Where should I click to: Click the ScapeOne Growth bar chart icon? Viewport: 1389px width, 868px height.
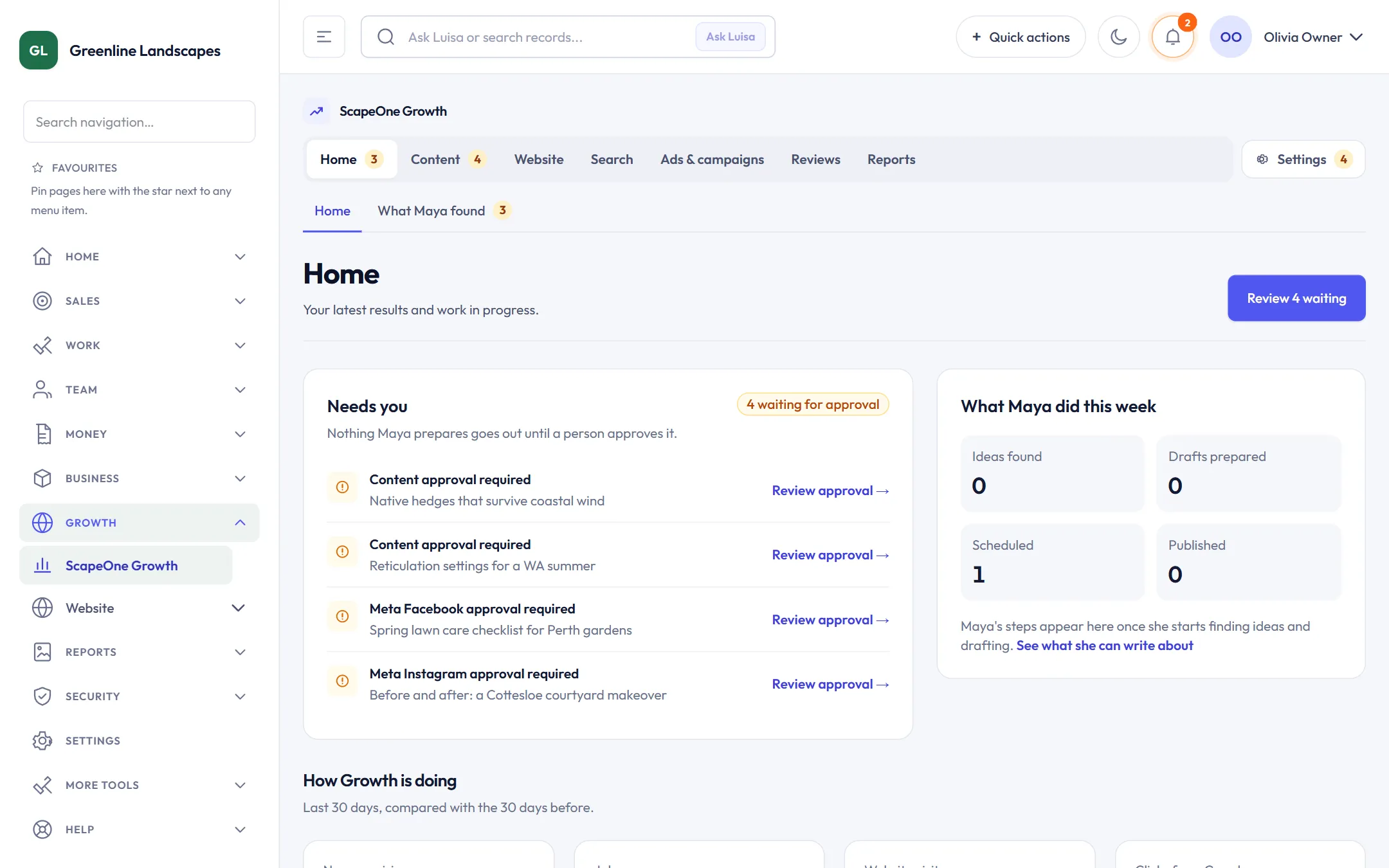(42, 565)
